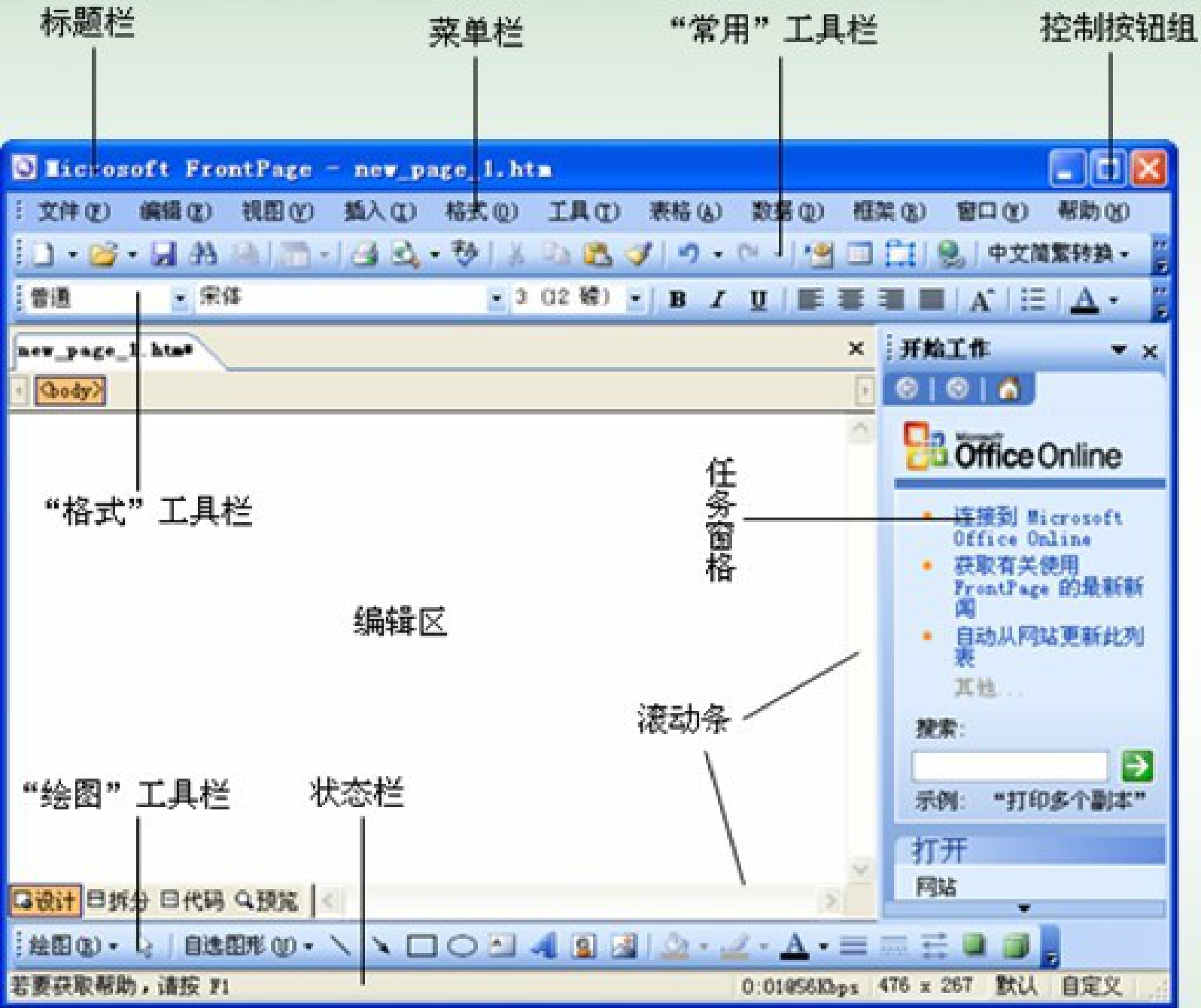Select the new_page_1.htm document tab

coord(105,351)
